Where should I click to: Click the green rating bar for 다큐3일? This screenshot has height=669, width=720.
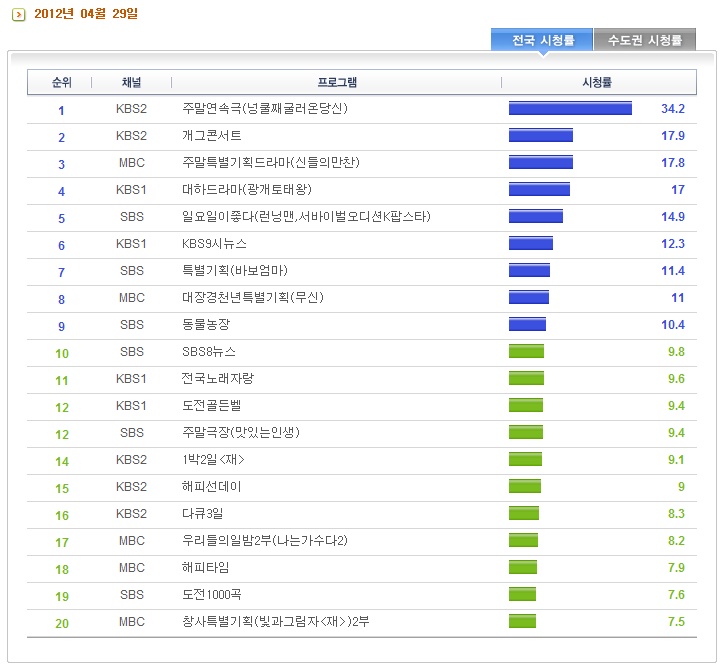pos(523,513)
